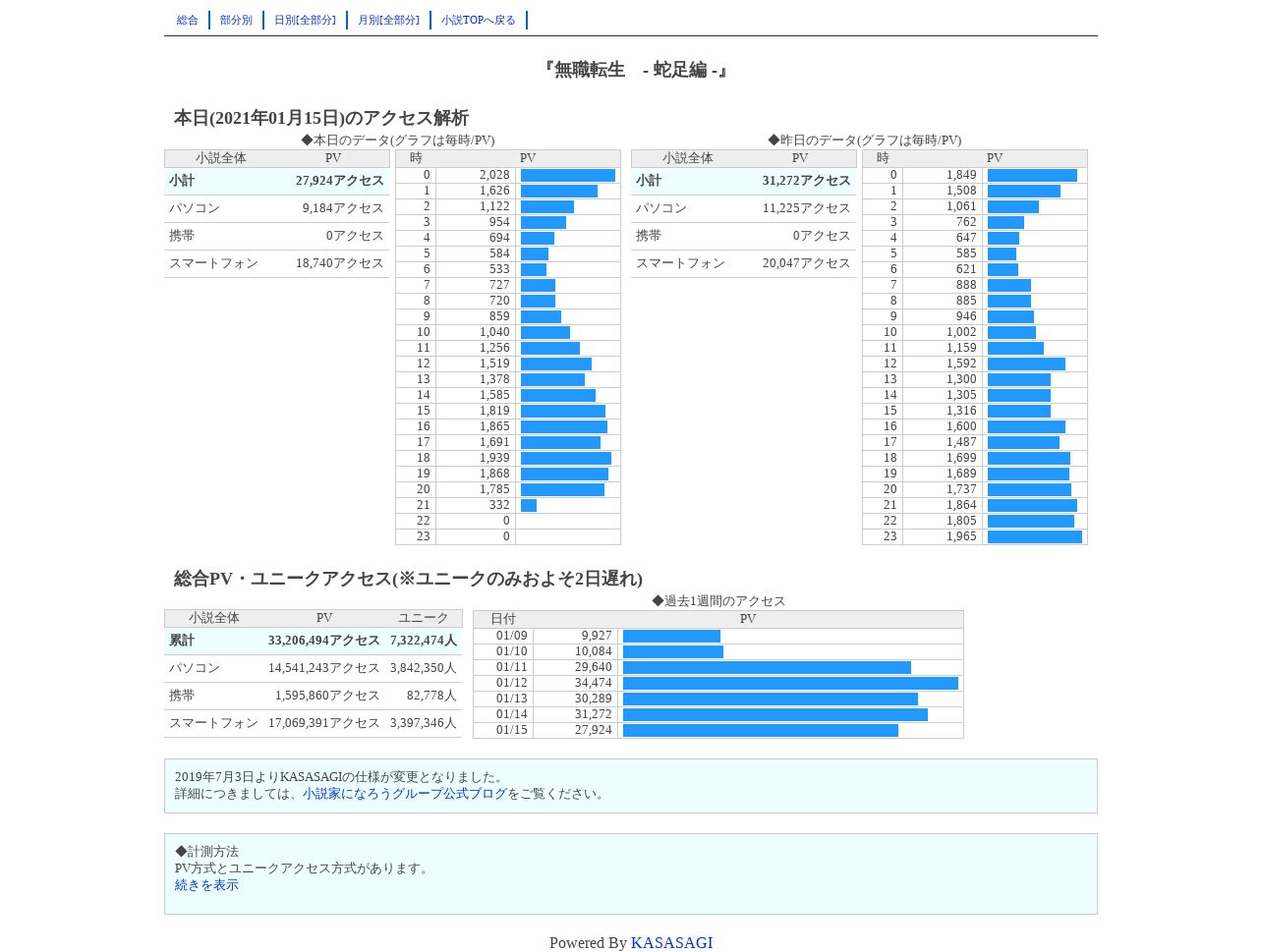Select 携帯 unique count 82,778人

pos(431,696)
